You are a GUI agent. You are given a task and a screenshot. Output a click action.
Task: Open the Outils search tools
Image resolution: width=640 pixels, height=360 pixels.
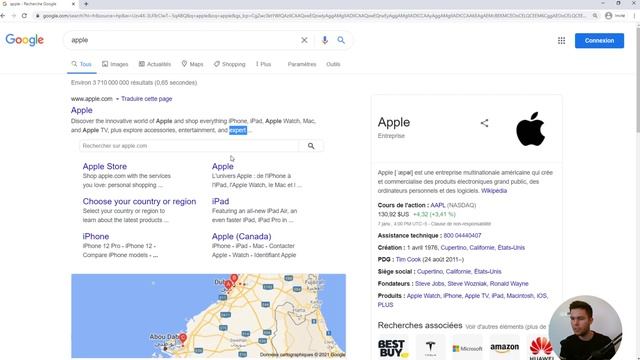tap(333, 64)
